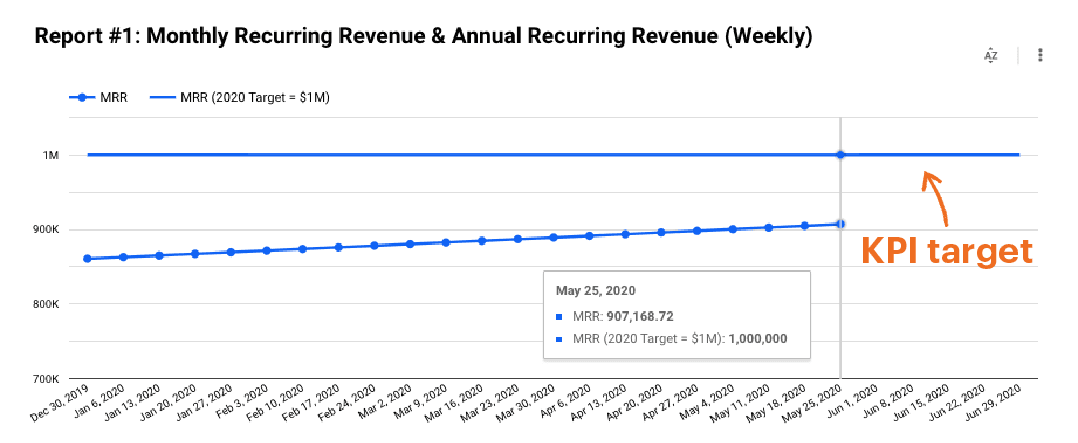Toggle the MRR (2020 Target = $1M) legend label
This screenshot has height=443, width=1078.
pos(255,98)
